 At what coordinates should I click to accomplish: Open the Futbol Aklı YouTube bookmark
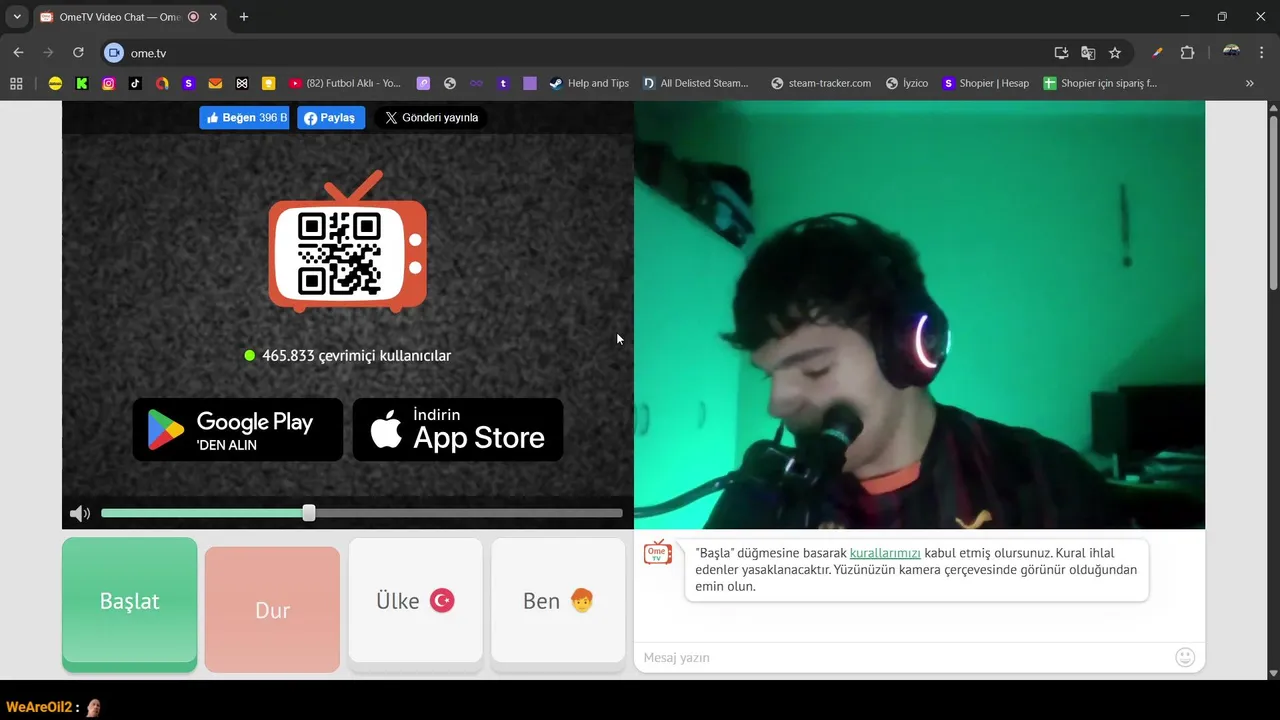(x=344, y=83)
